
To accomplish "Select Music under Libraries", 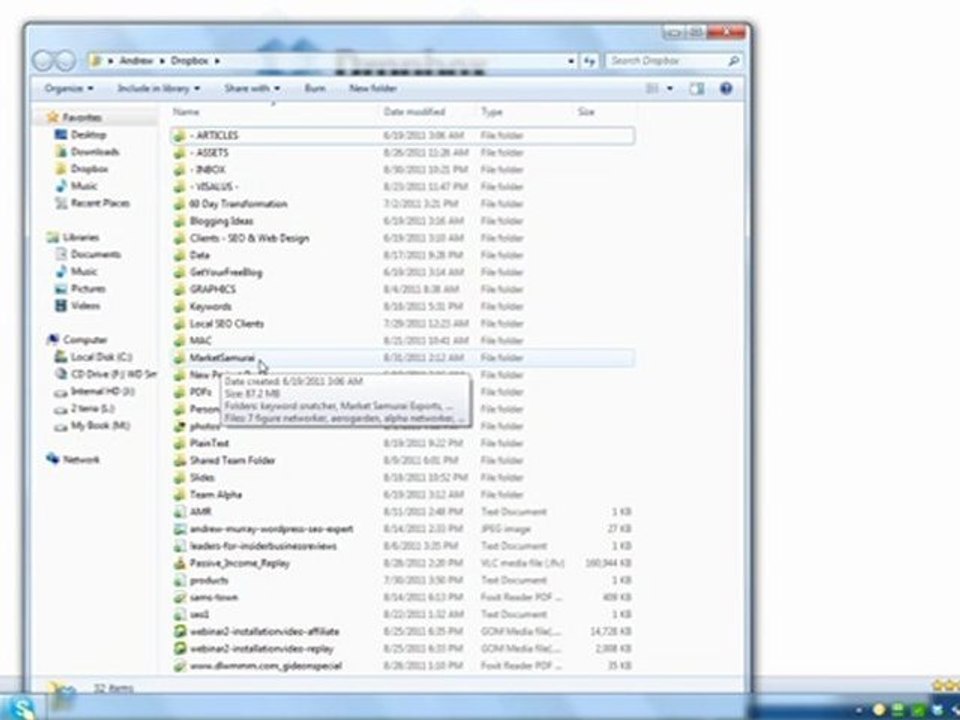I will point(84,271).
